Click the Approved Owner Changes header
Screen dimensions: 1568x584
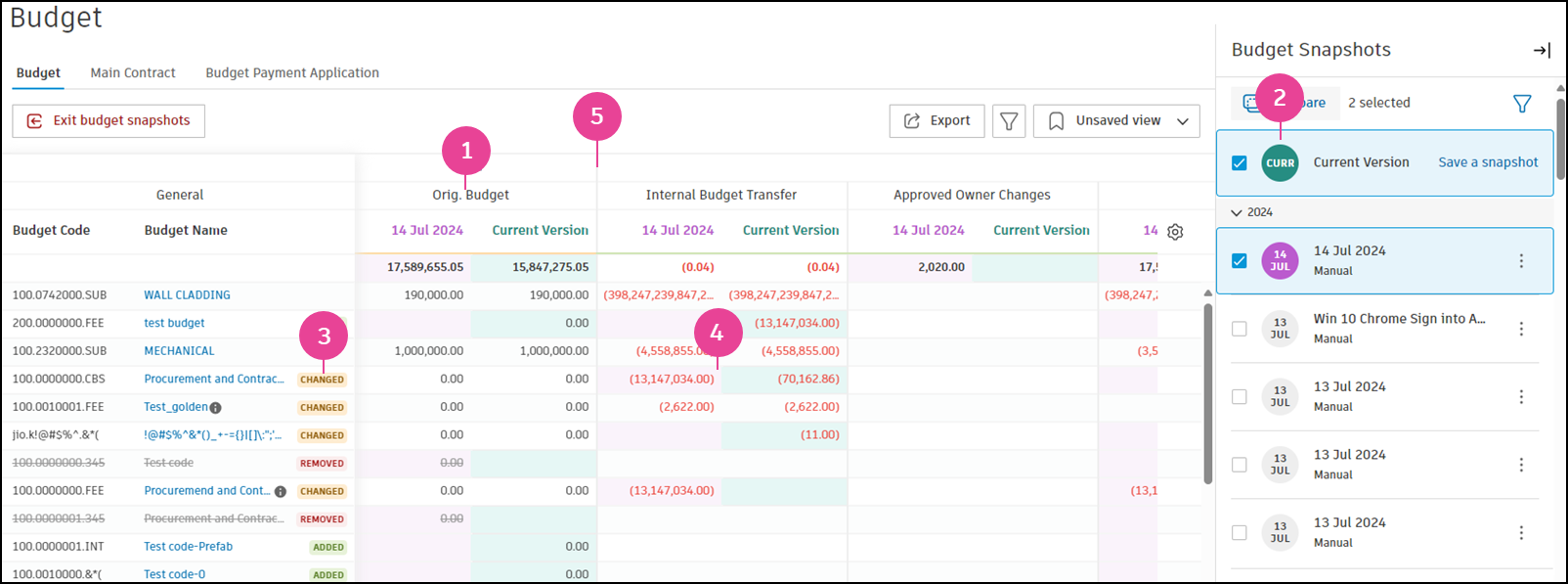pos(972,196)
